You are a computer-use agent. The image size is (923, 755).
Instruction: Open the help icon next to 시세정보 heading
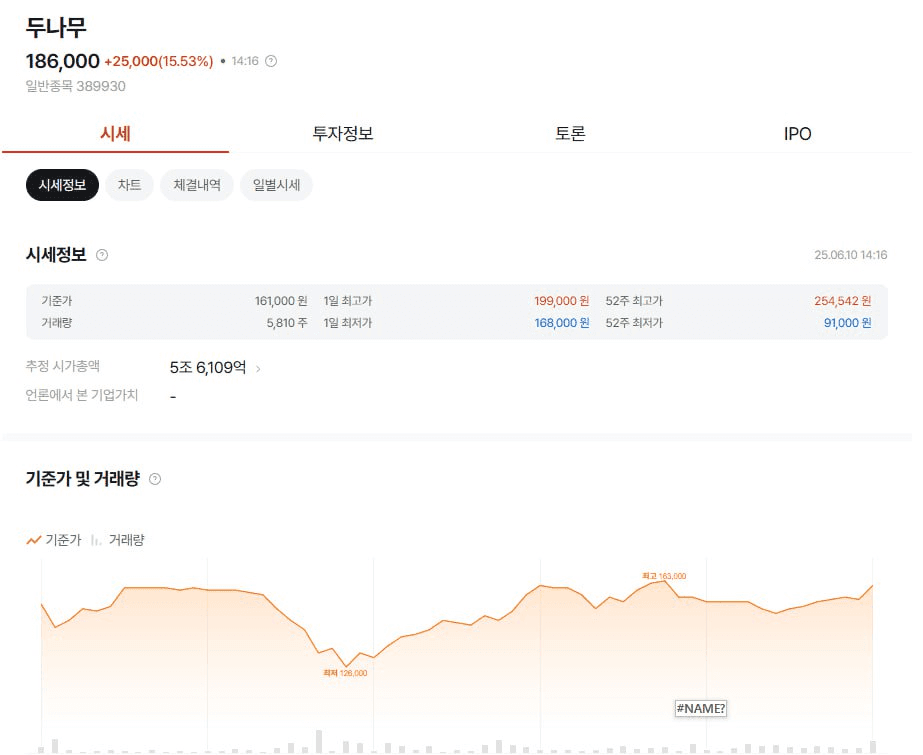pos(102,255)
